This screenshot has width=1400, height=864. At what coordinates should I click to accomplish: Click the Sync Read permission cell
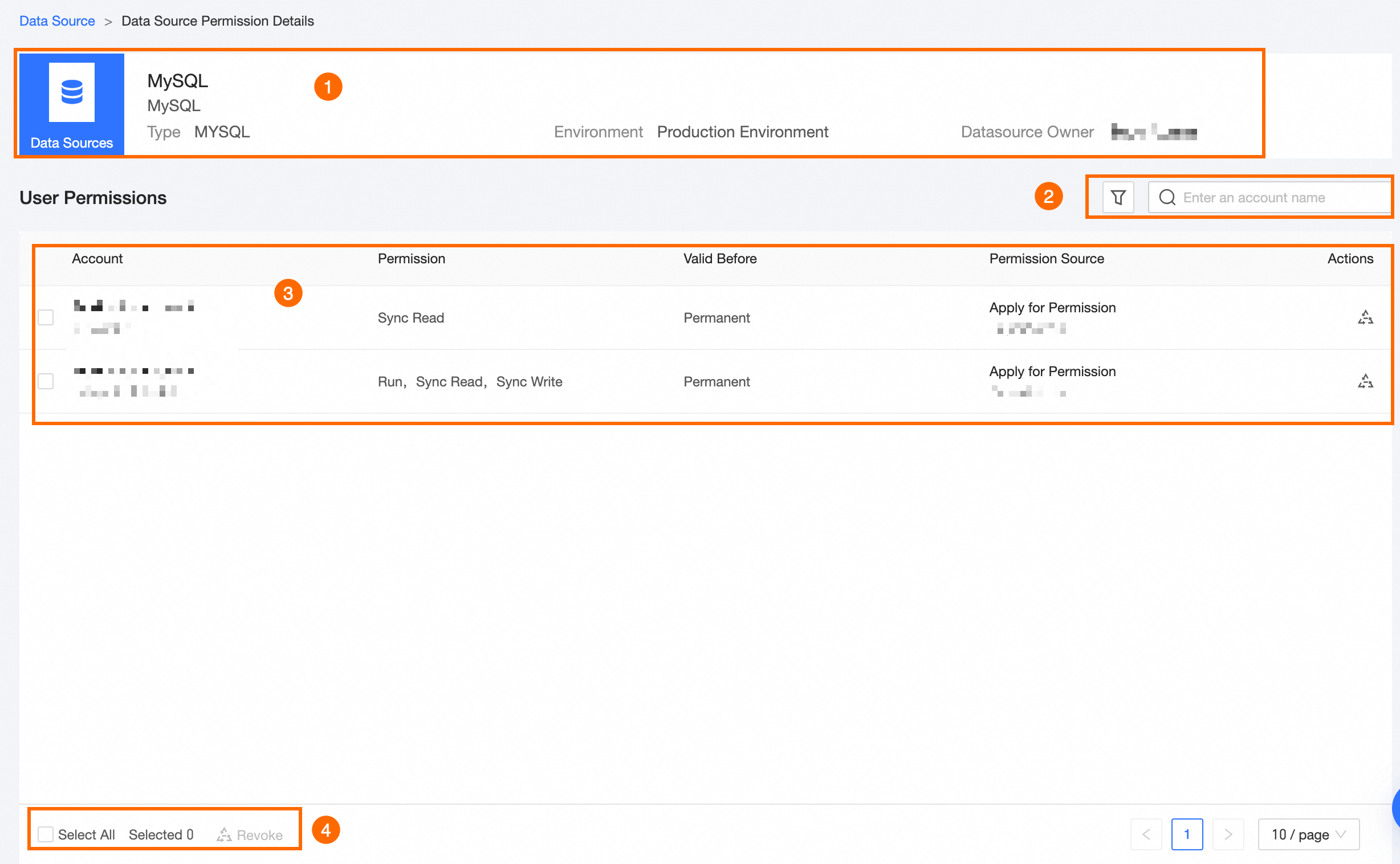(x=411, y=317)
